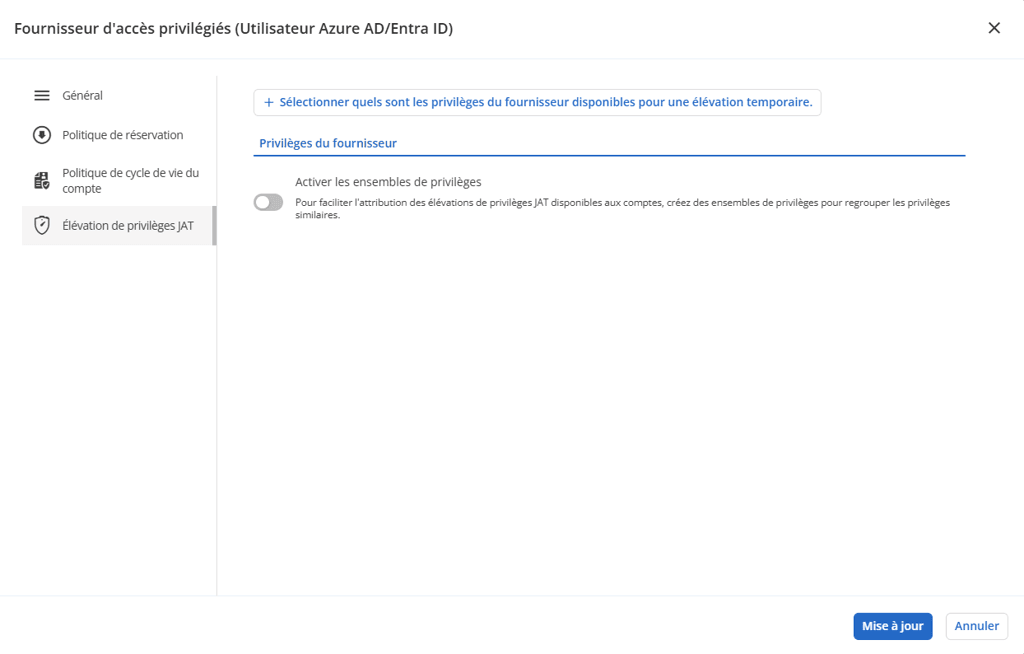The width and height of the screenshot is (1024, 654).
Task: Click the Politique de réservation badge icon
Action: tap(42, 135)
